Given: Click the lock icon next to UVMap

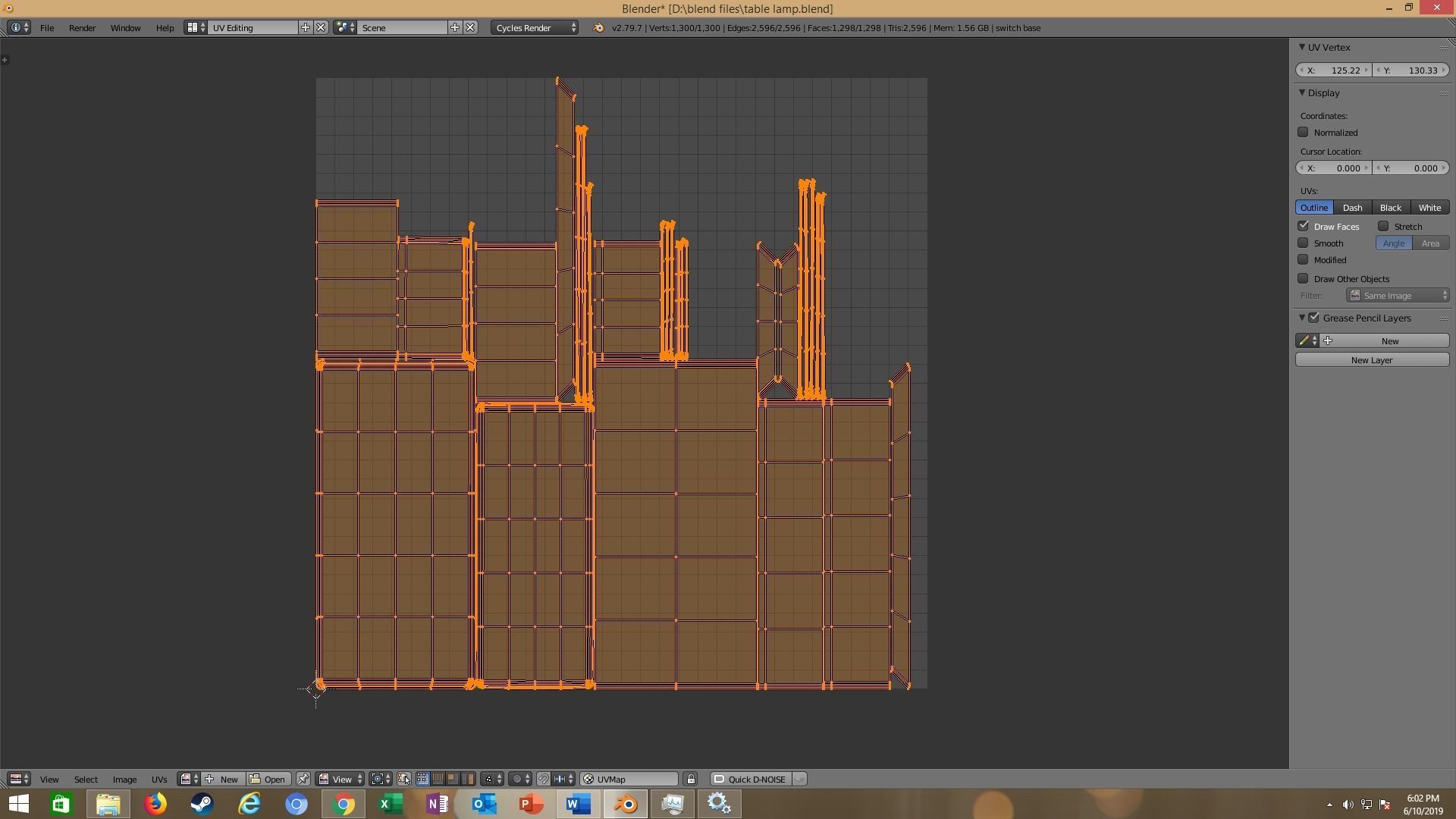Looking at the screenshot, I should coord(690,779).
